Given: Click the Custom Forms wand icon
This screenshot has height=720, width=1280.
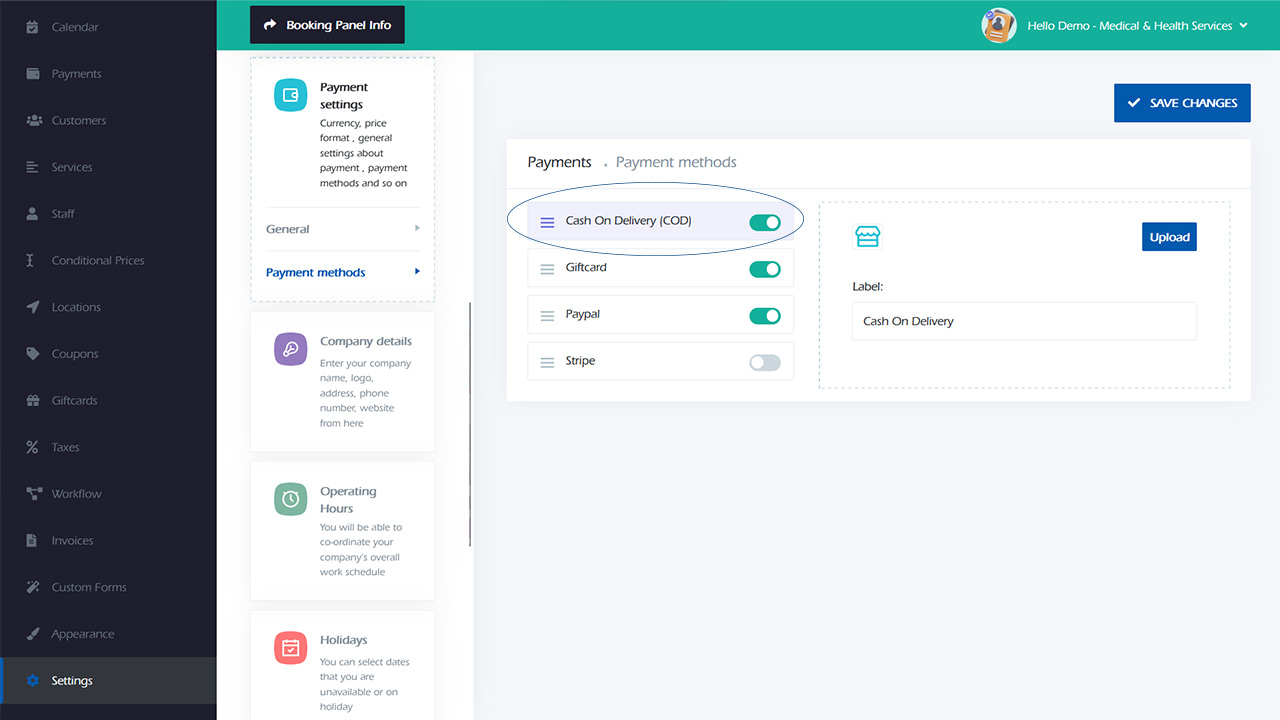Looking at the screenshot, I should point(32,587).
